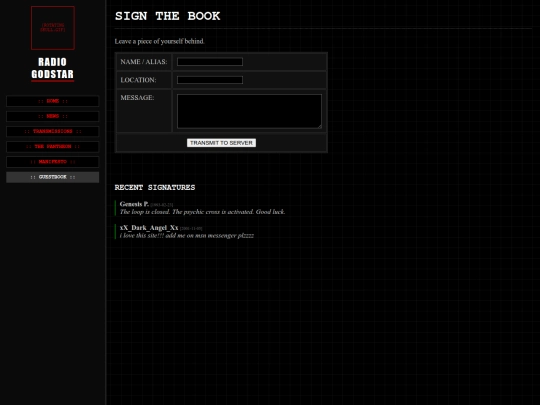The image size is (540, 405).
Task: Go to the News section
Action: pos(53,116)
